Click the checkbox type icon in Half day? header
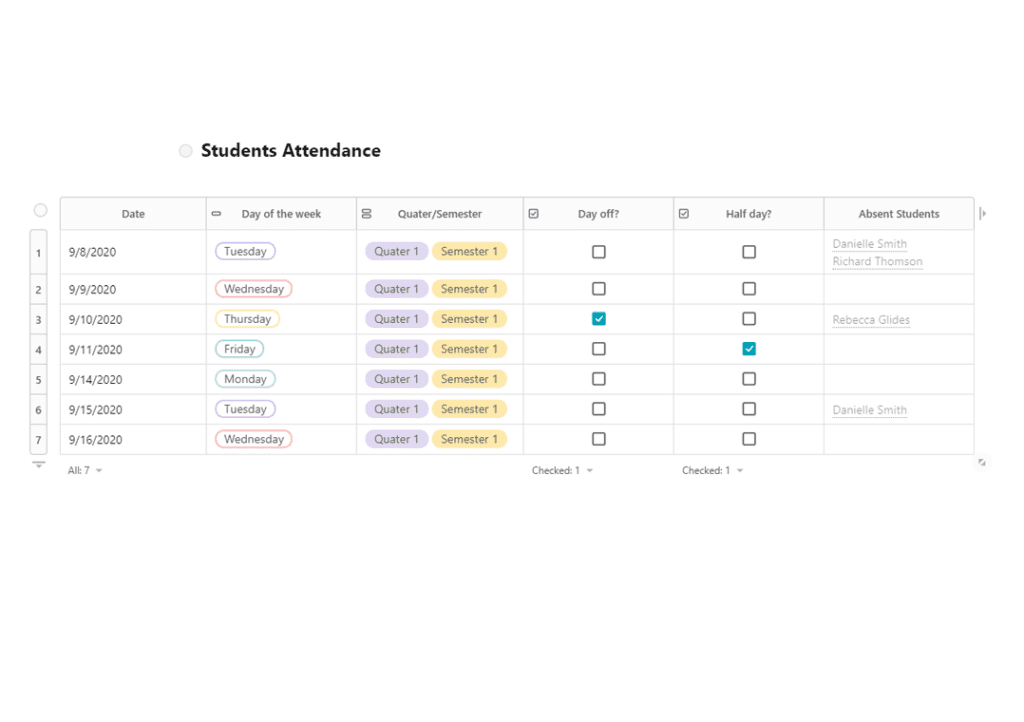The height and width of the screenshot is (722, 1024). click(x=684, y=213)
